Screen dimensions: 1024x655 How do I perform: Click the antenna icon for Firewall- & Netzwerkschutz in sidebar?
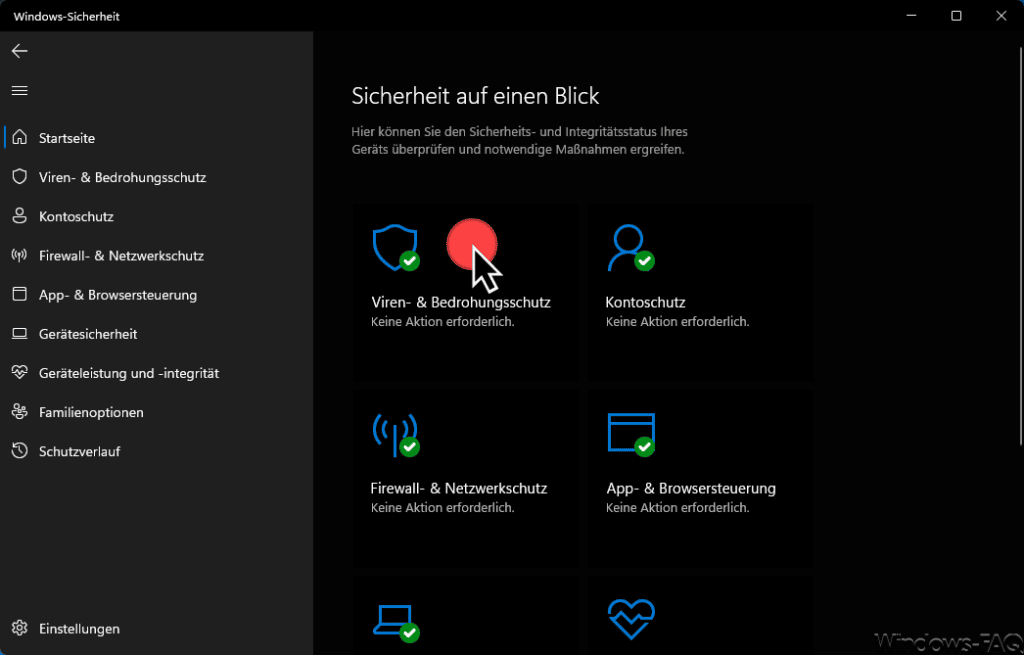click(x=20, y=255)
